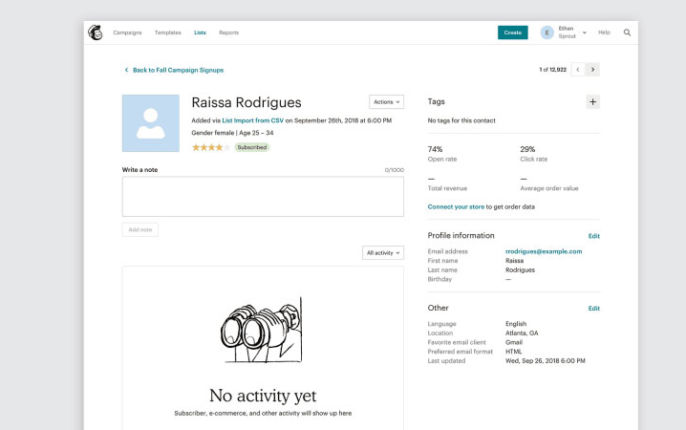Image resolution: width=686 pixels, height=430 pixels.
Task: Expand the Actions dropdown
Action: tap(386, 102)
